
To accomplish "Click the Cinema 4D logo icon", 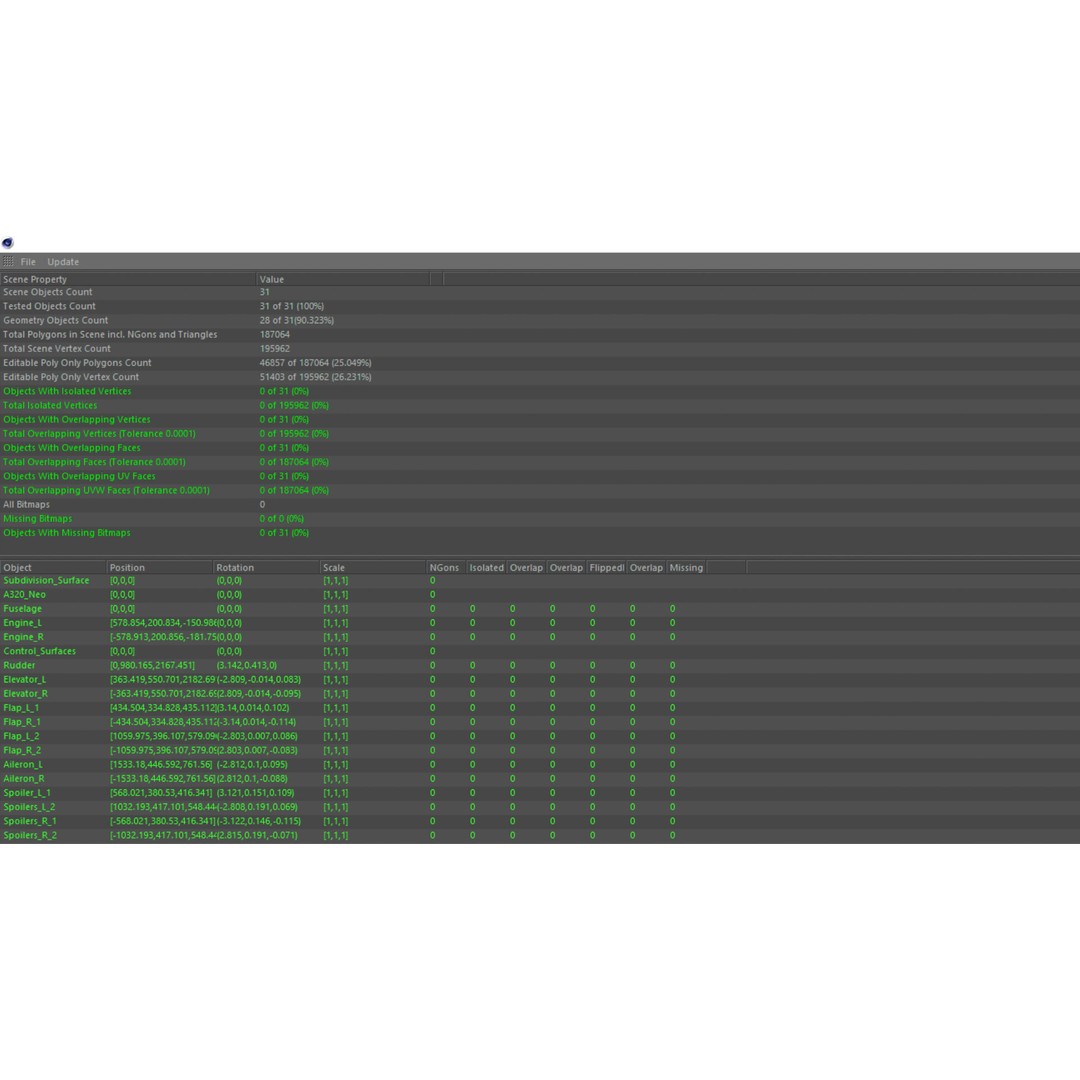I will coord(8,242).
